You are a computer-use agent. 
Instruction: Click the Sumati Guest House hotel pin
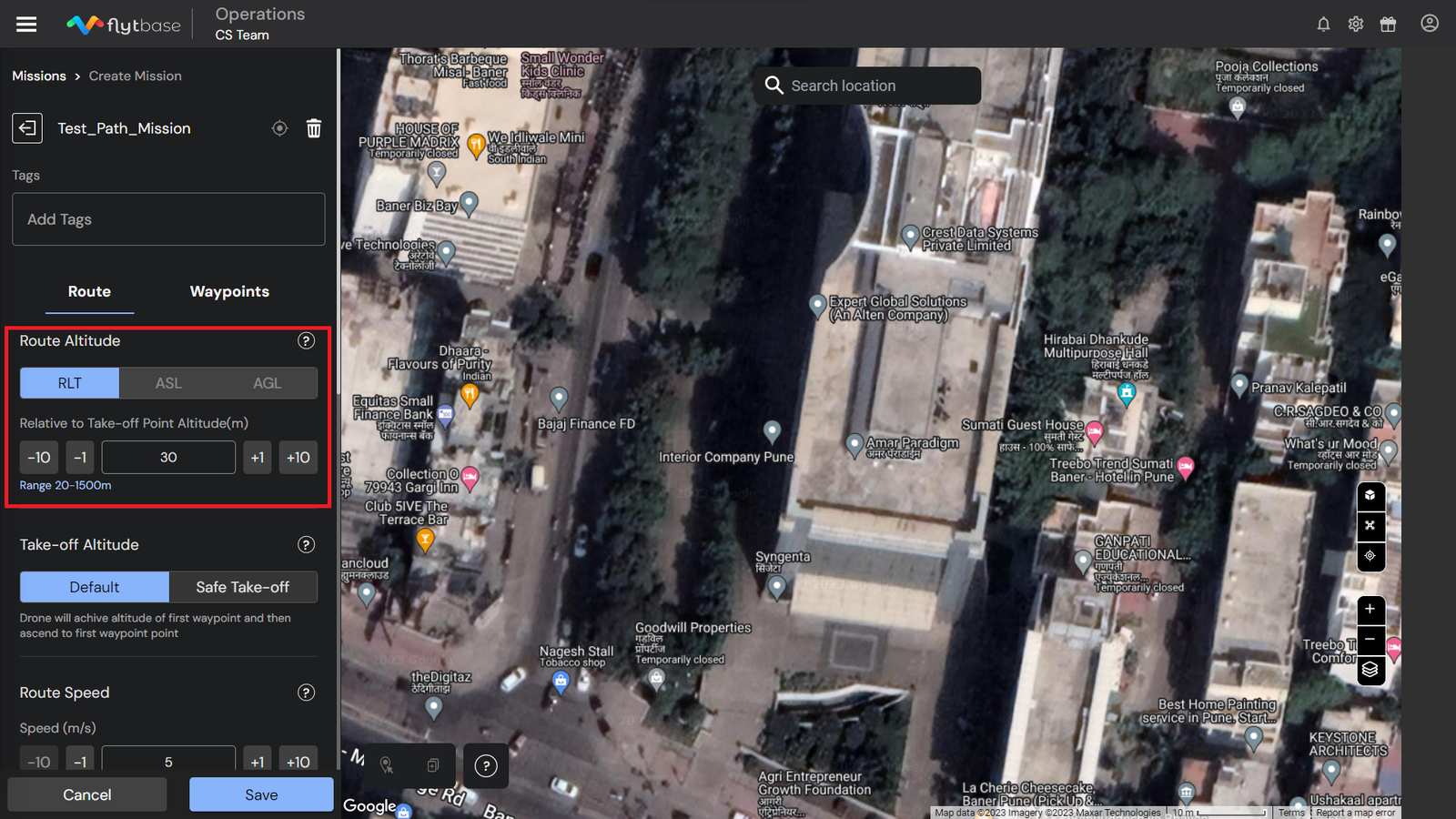tap(1094, 431)
